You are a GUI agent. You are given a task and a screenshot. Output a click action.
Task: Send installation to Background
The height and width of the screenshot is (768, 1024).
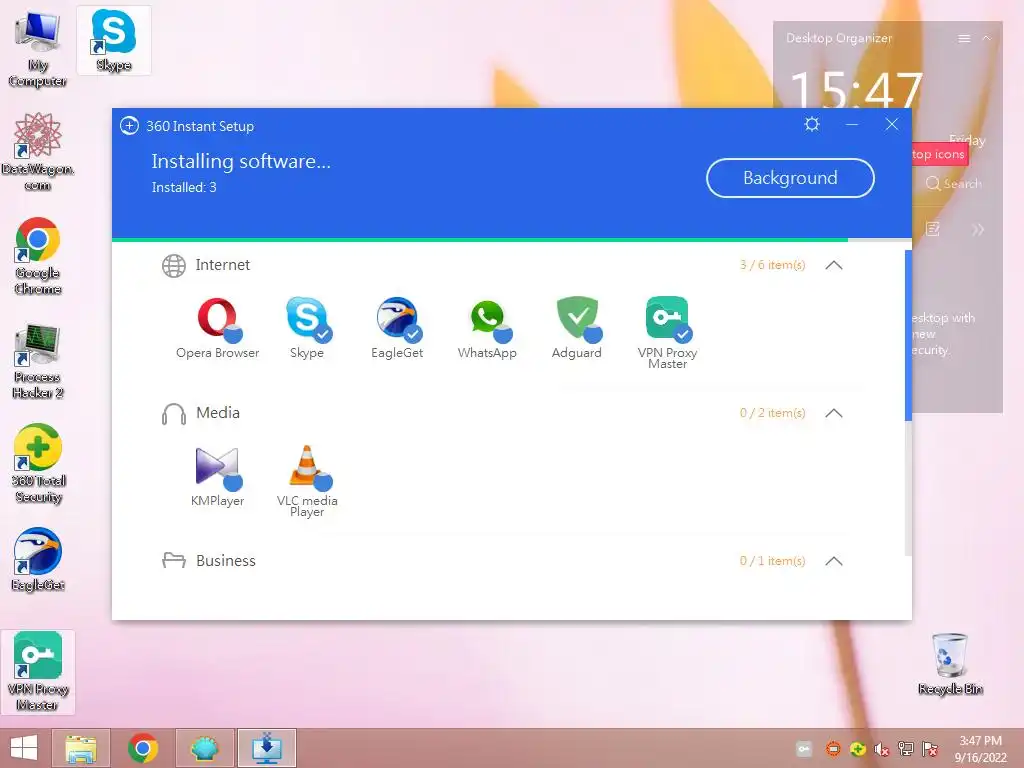click(790, 178)
